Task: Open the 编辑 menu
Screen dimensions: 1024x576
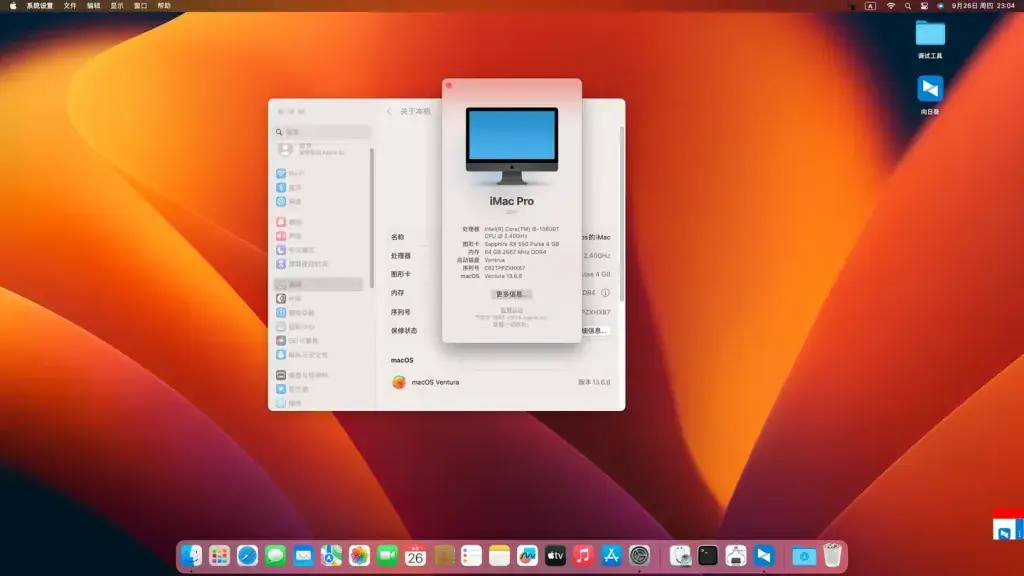Action: (93, 6)
